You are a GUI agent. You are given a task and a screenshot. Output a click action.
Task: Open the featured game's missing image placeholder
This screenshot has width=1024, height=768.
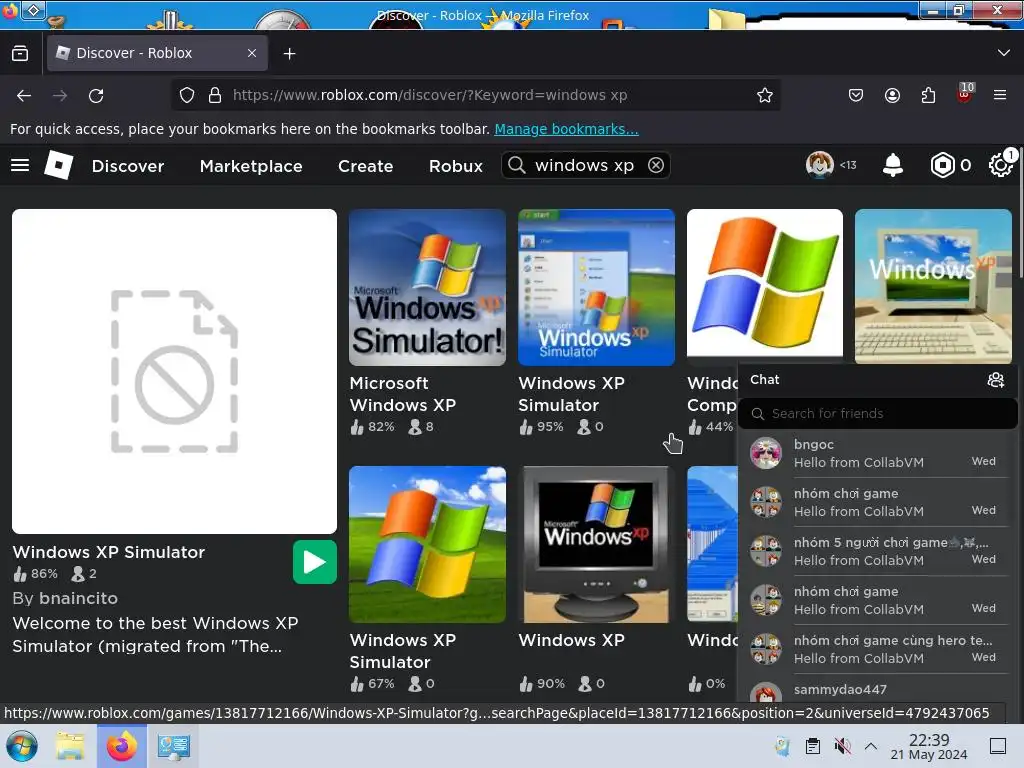174,371
